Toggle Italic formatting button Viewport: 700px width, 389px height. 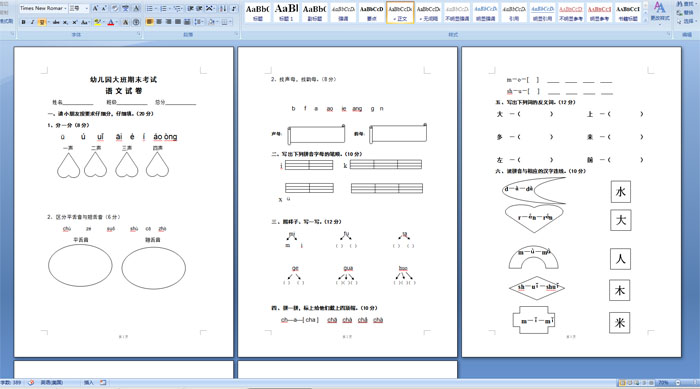point(32,22)
